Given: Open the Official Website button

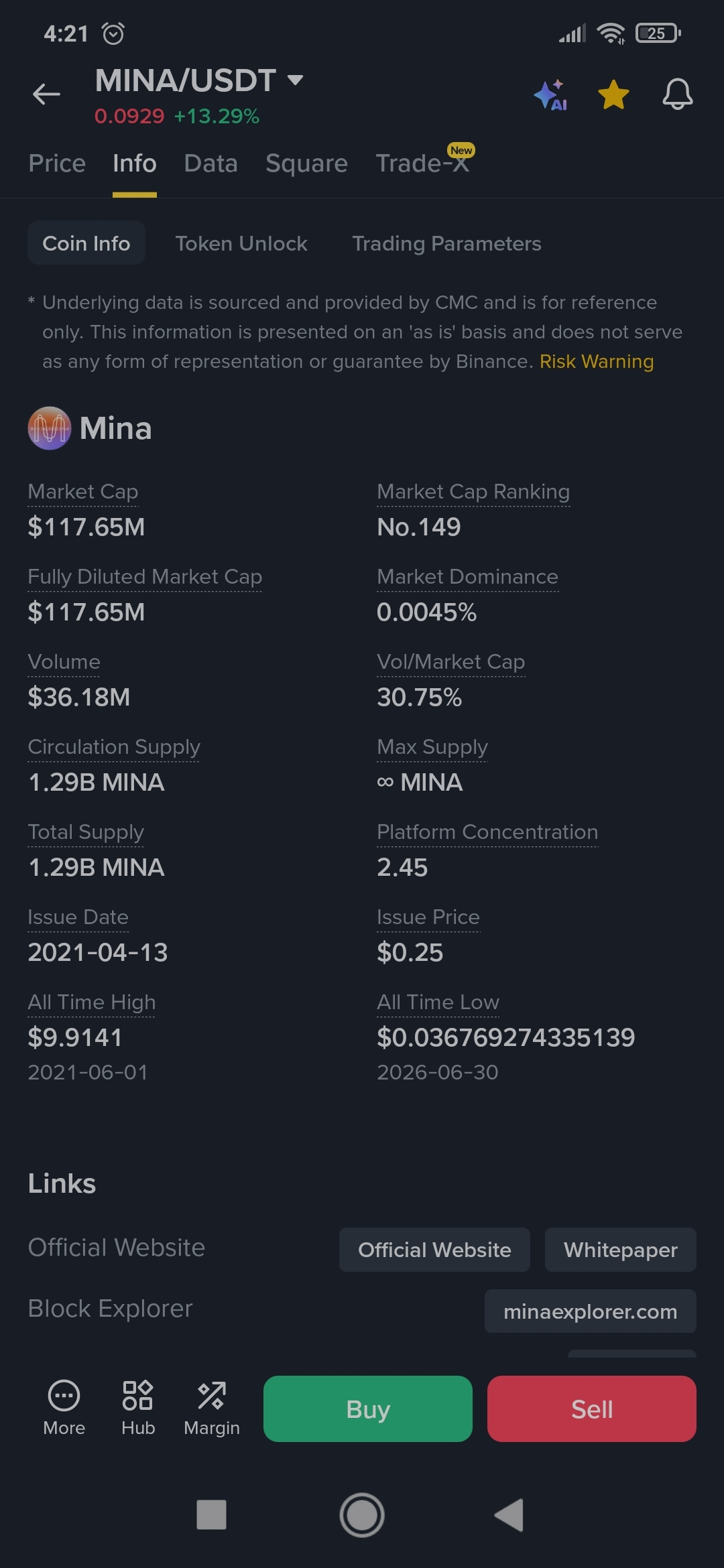Looking at the screenshot, I should pyautogui.click(x=434, y=1250).
